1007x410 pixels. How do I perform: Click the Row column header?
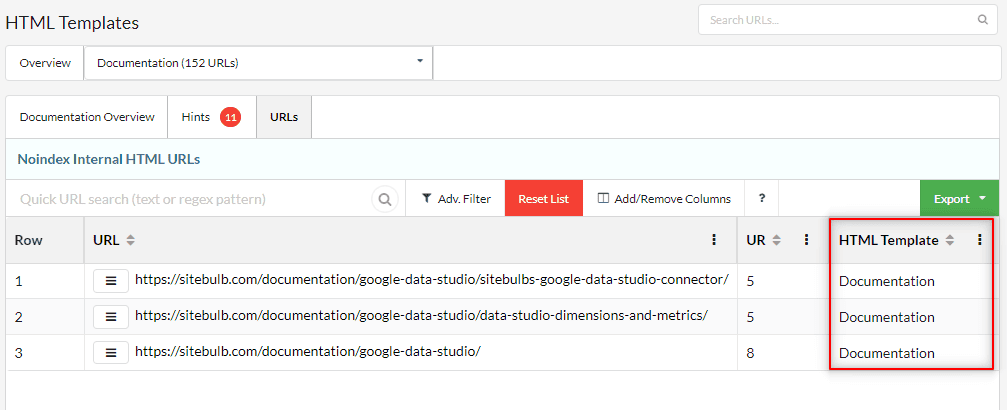point(45,240)
